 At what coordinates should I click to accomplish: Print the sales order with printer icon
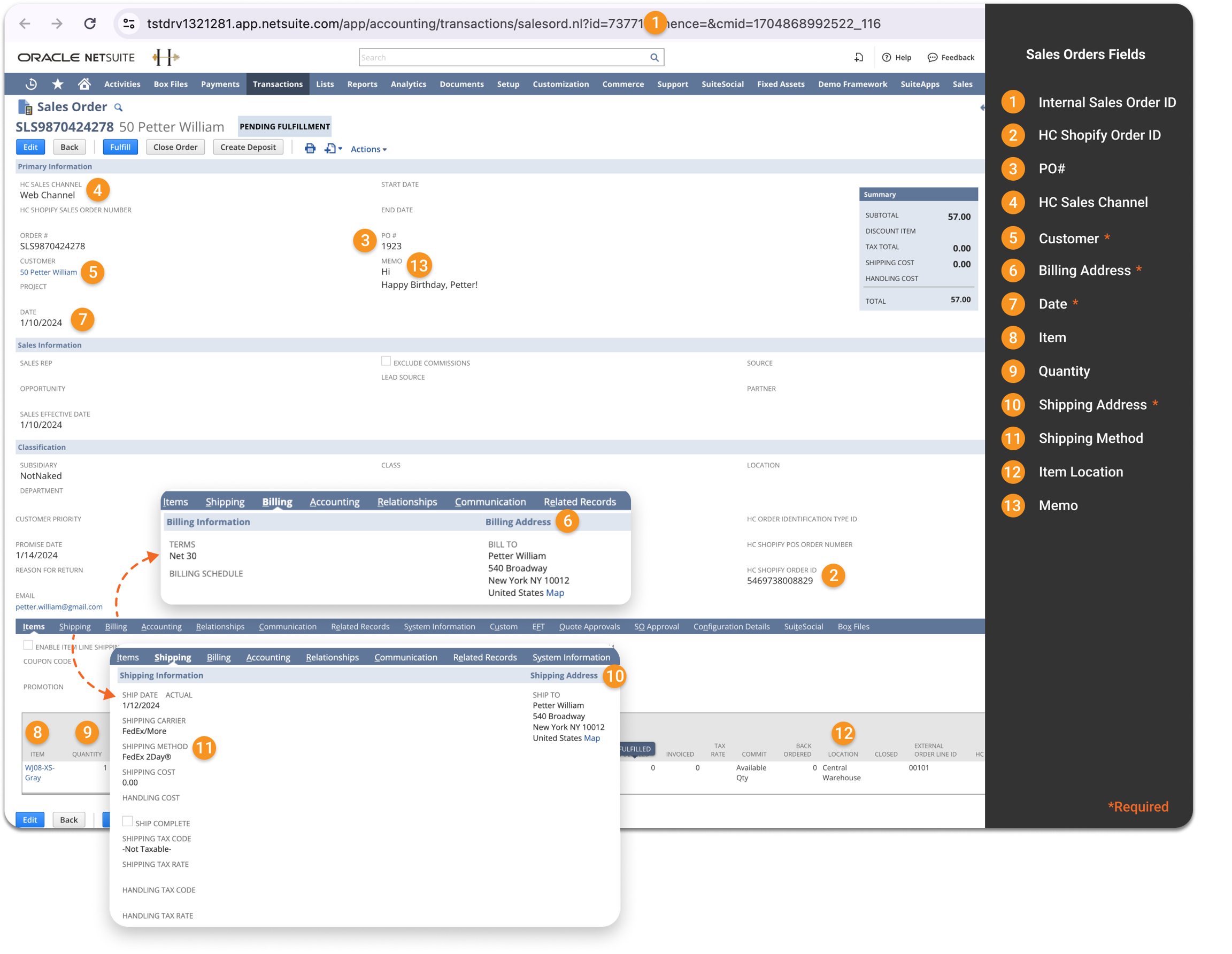pyautogui.click(x=310, y=149)
